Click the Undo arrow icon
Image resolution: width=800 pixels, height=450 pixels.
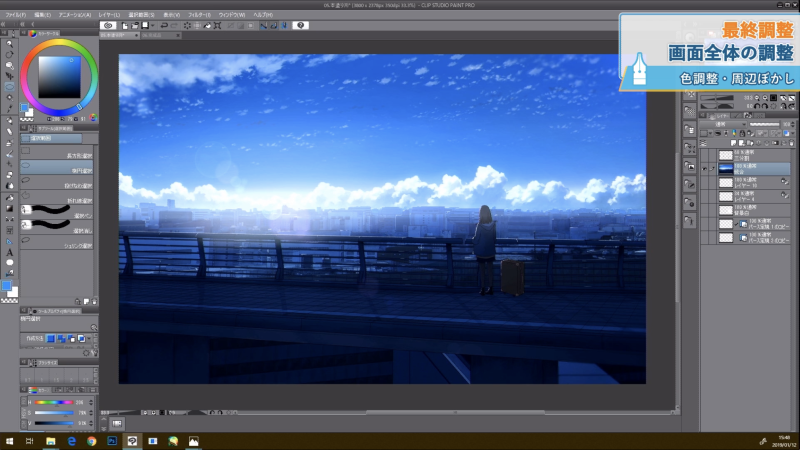(164, 25)
